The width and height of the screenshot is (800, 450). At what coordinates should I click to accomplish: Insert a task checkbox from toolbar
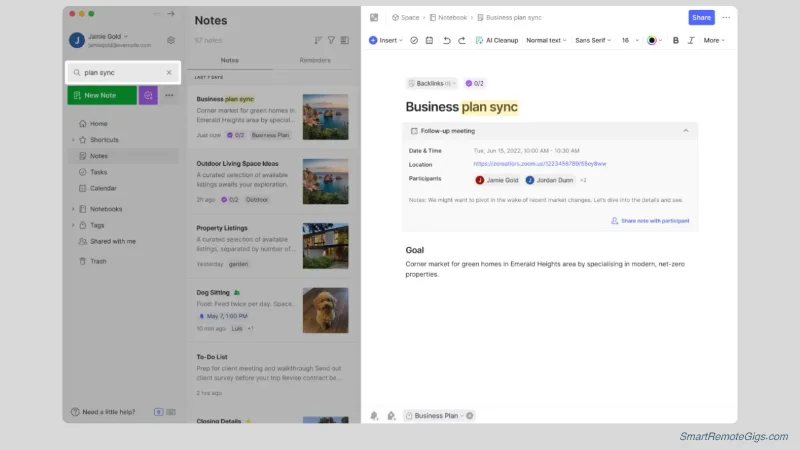pos(414,40)
